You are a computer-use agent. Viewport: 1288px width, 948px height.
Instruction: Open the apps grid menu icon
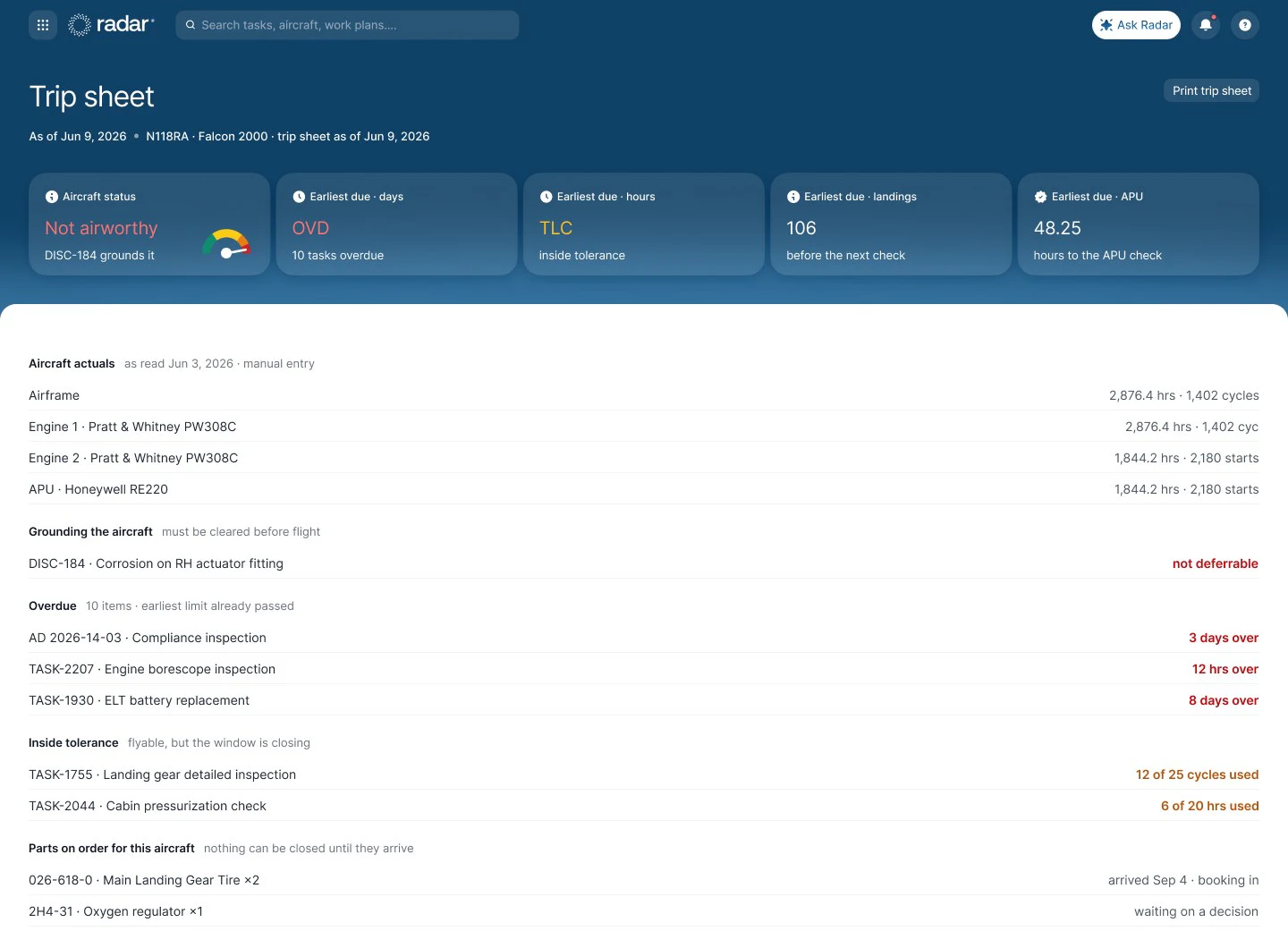click(43, 25)
